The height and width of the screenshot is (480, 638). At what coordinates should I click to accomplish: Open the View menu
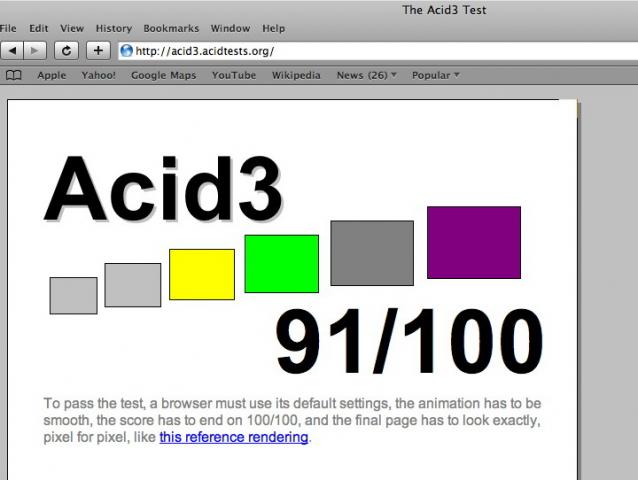pos(72,28)
